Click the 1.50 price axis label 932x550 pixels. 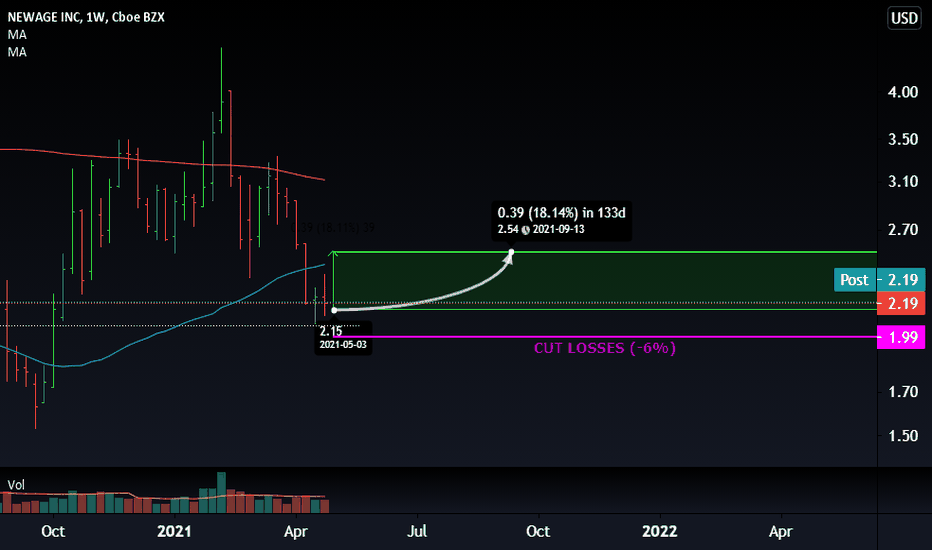(903, 436)
